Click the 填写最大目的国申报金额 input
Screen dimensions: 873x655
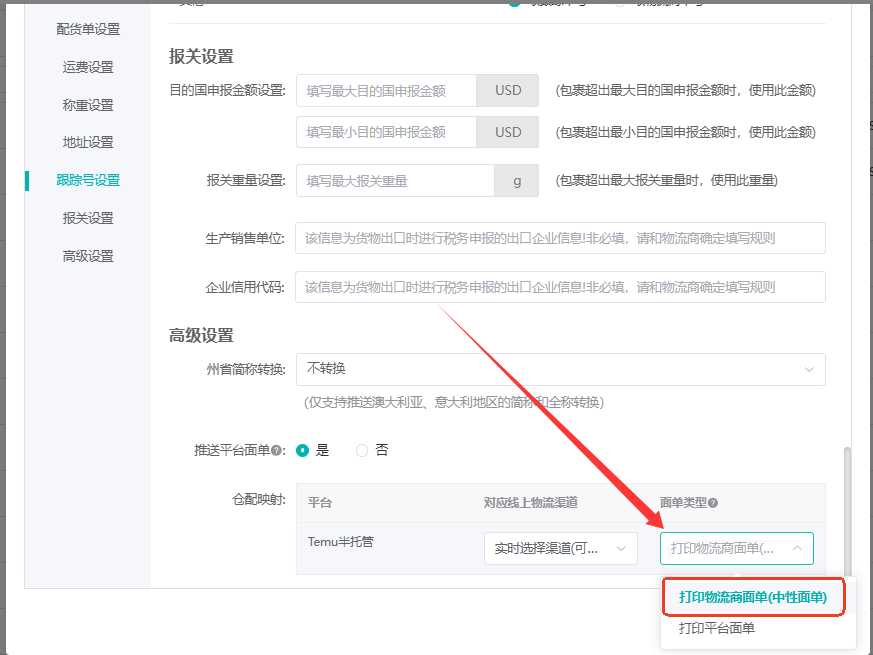tap(386, 90)
